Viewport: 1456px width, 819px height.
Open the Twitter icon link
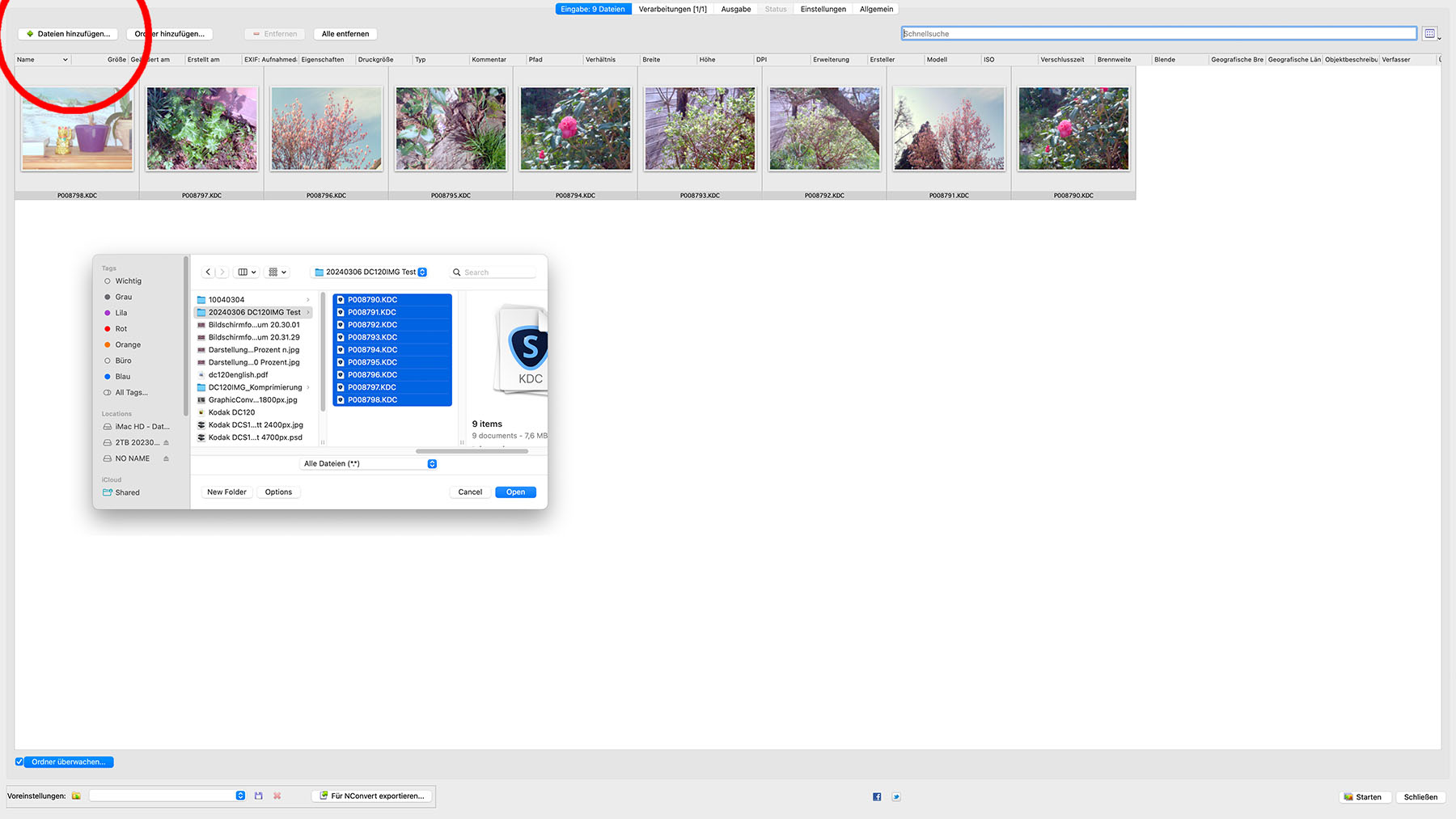click(896, 797)
